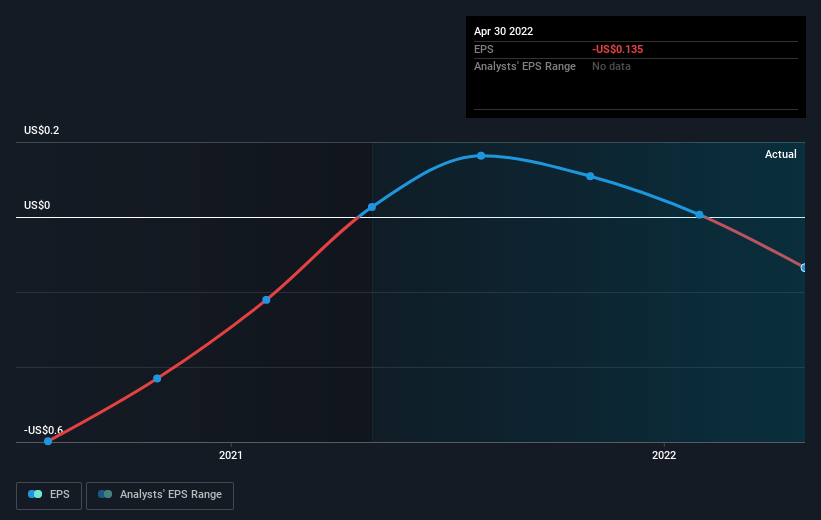Select the EPS data point just after 2021
Screen dimensions: 821x520
coord(267,300)
